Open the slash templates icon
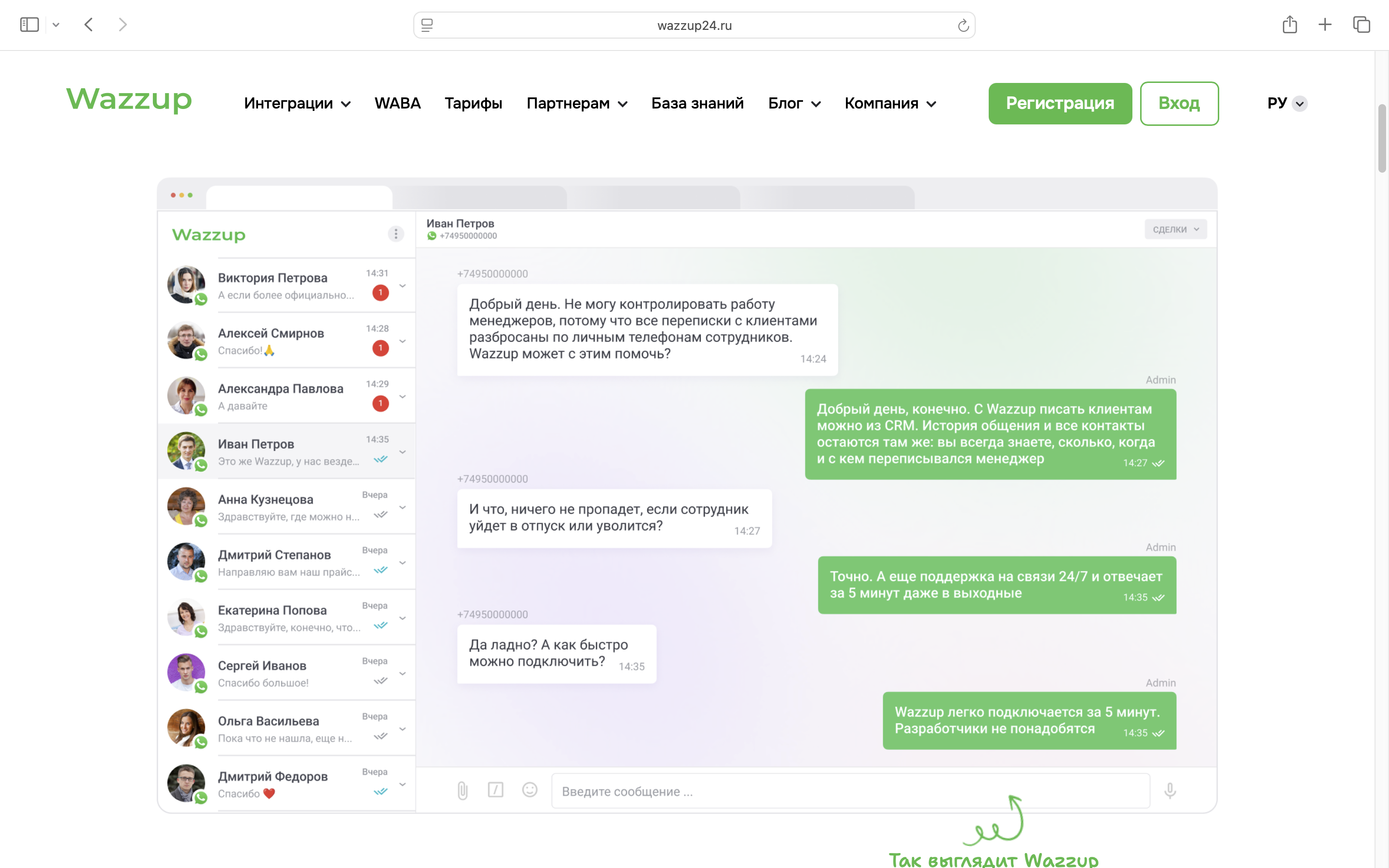 pyautogui.click(x=495, y=790)
